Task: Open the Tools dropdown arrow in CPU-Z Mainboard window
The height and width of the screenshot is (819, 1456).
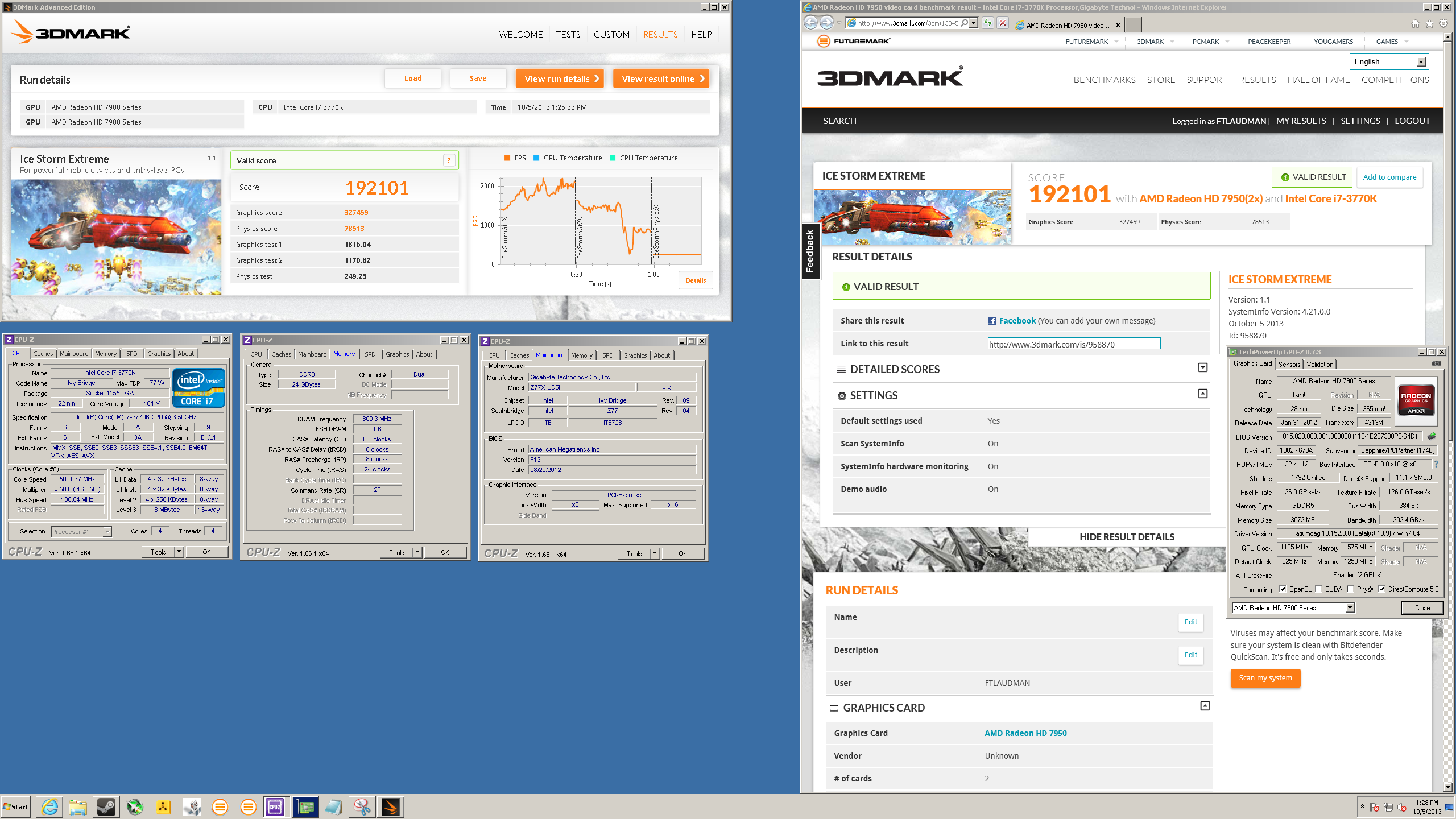Action: (655, 553)
